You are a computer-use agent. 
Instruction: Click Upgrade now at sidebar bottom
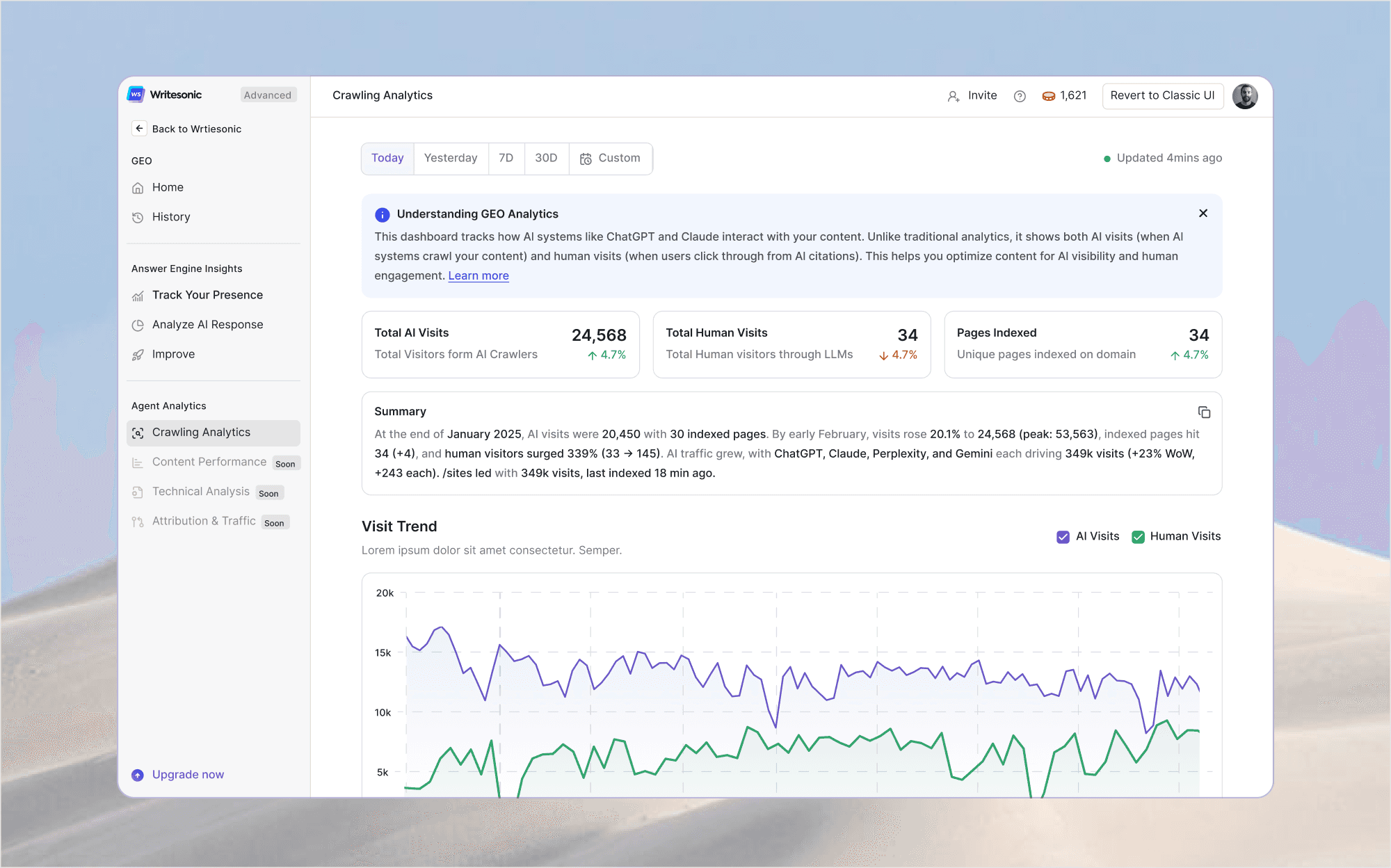[x=188, y=775]
